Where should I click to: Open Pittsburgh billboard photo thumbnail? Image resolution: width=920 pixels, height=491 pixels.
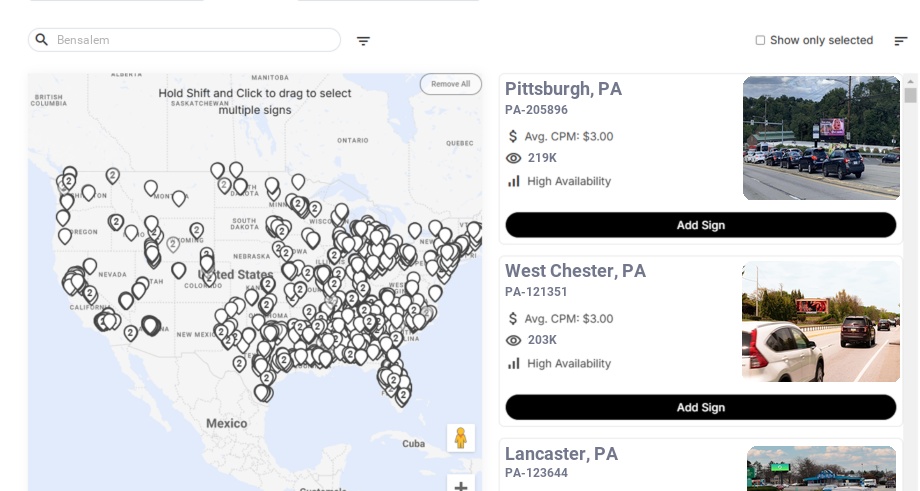click(x=821, y=138)
